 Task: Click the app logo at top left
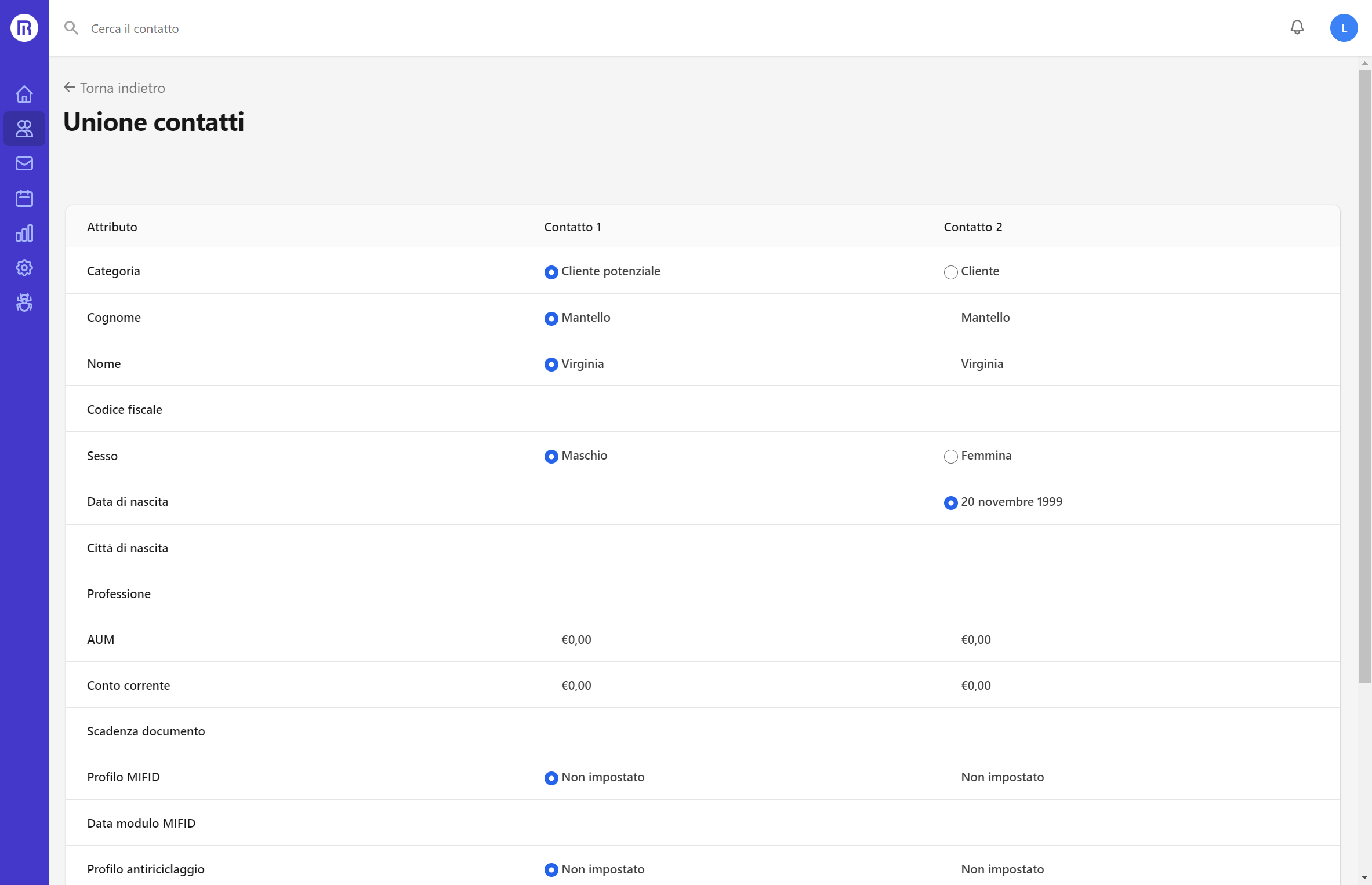click(24, 27)
